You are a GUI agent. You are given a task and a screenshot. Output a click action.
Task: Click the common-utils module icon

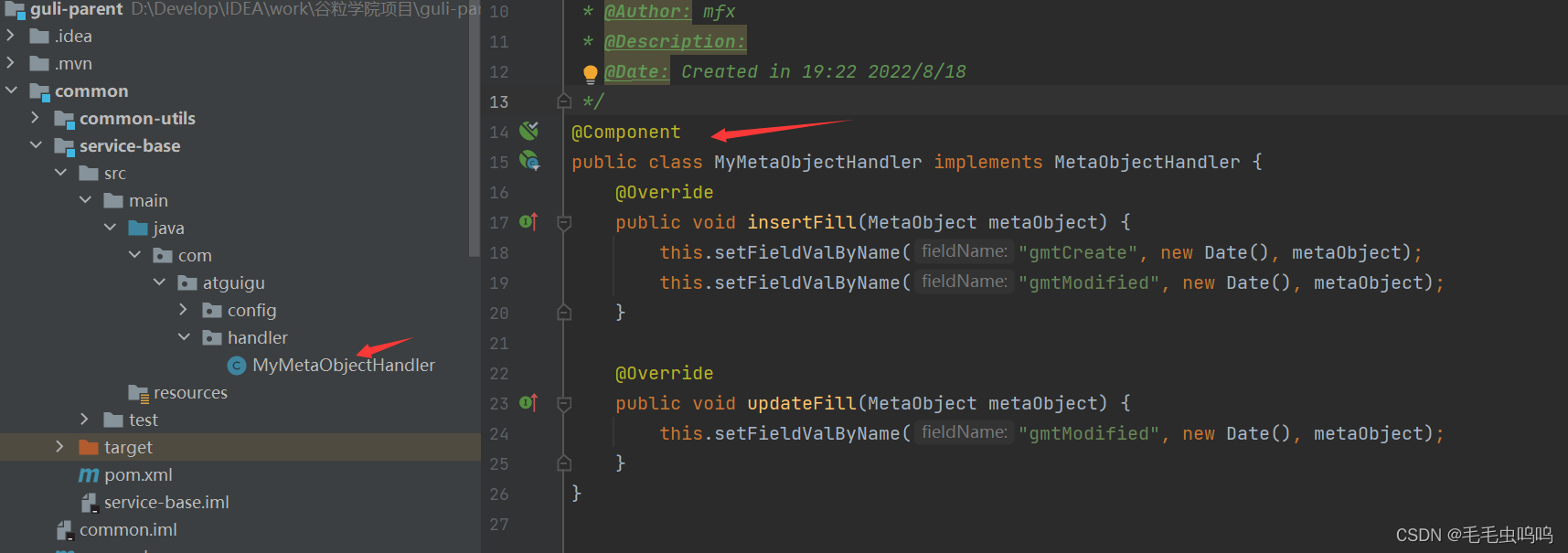[x=64, y=119]
